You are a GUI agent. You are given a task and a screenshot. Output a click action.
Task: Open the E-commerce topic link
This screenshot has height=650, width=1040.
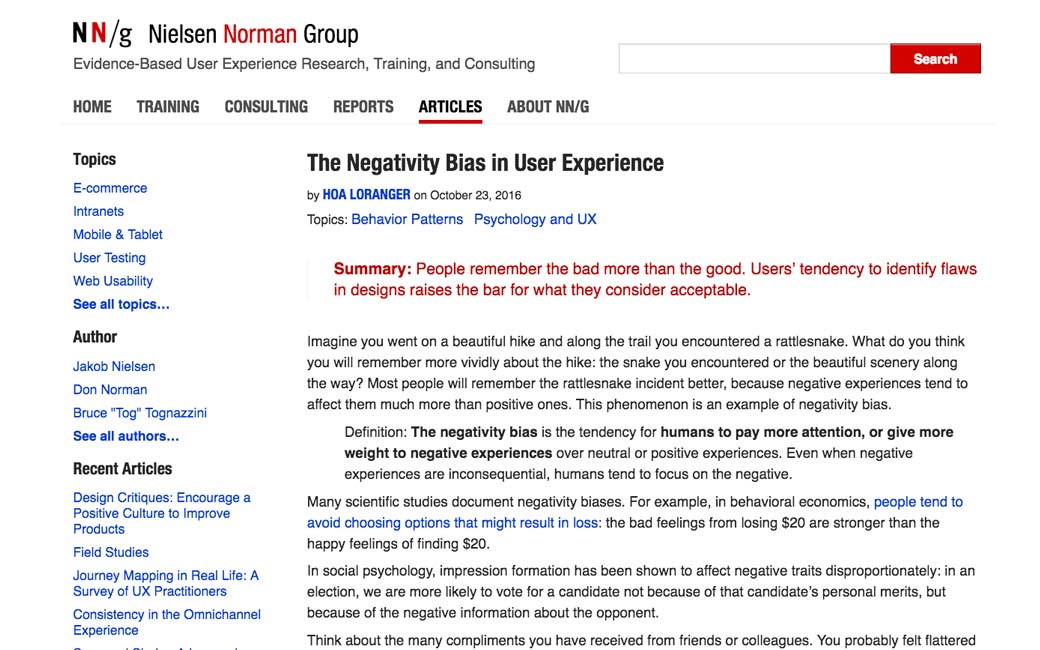pos(110,188)
